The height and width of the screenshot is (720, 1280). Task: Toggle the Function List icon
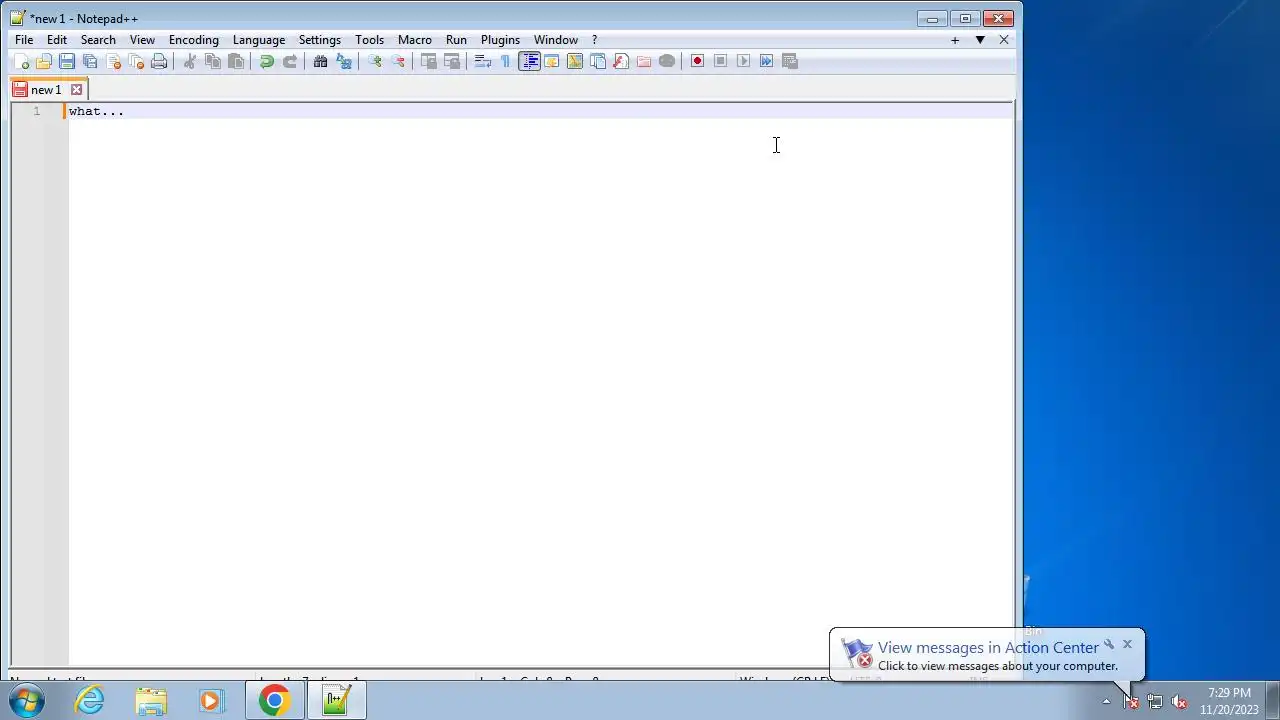tap(621, 61)
